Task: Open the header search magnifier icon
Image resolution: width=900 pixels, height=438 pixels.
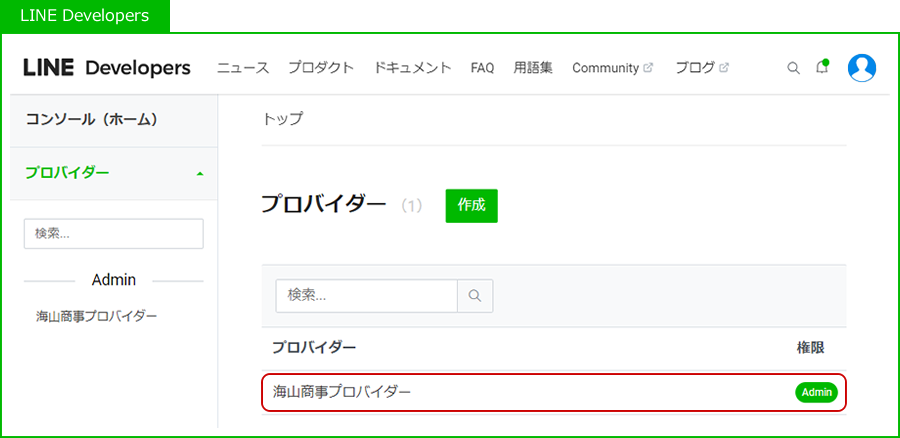Action: [x=793, y=68]
